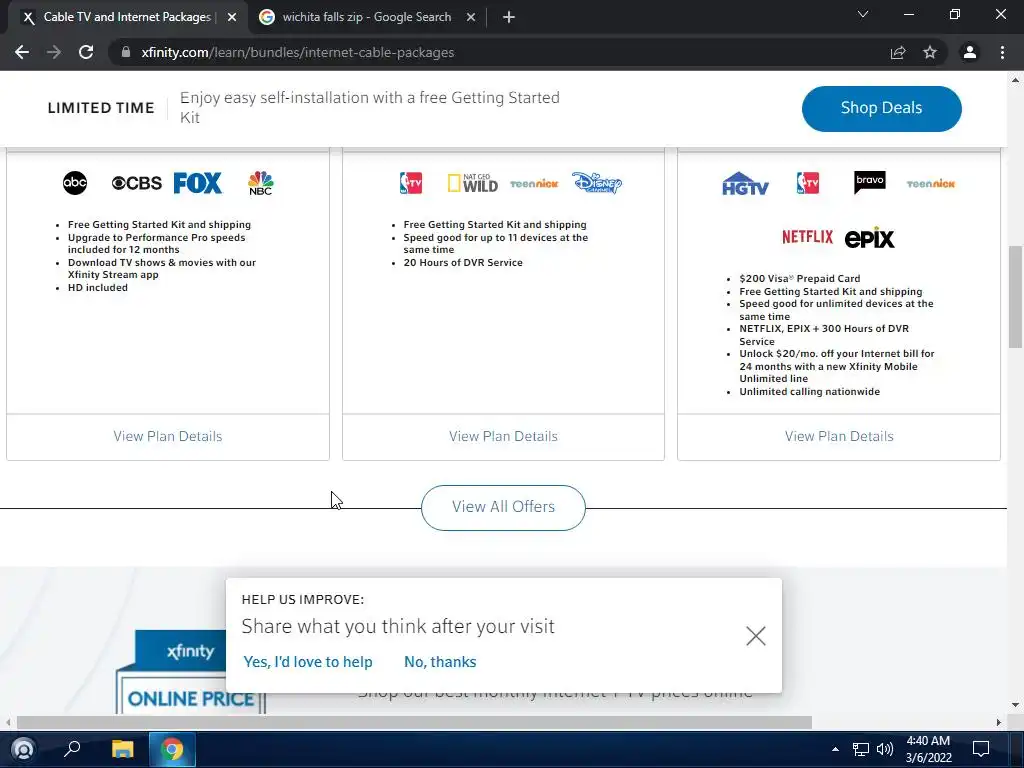1024x768 pixels.
Task: Click the LIMITED TIME banner label
Action: pyautogui.click(x=101, y=108)
